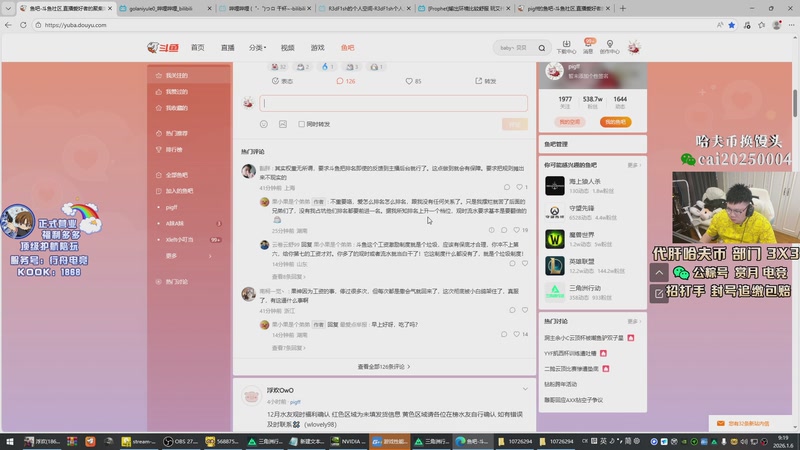
Task: Expand 查看全部126条评论
Action: pyautogui.click(x=384, y=367)
